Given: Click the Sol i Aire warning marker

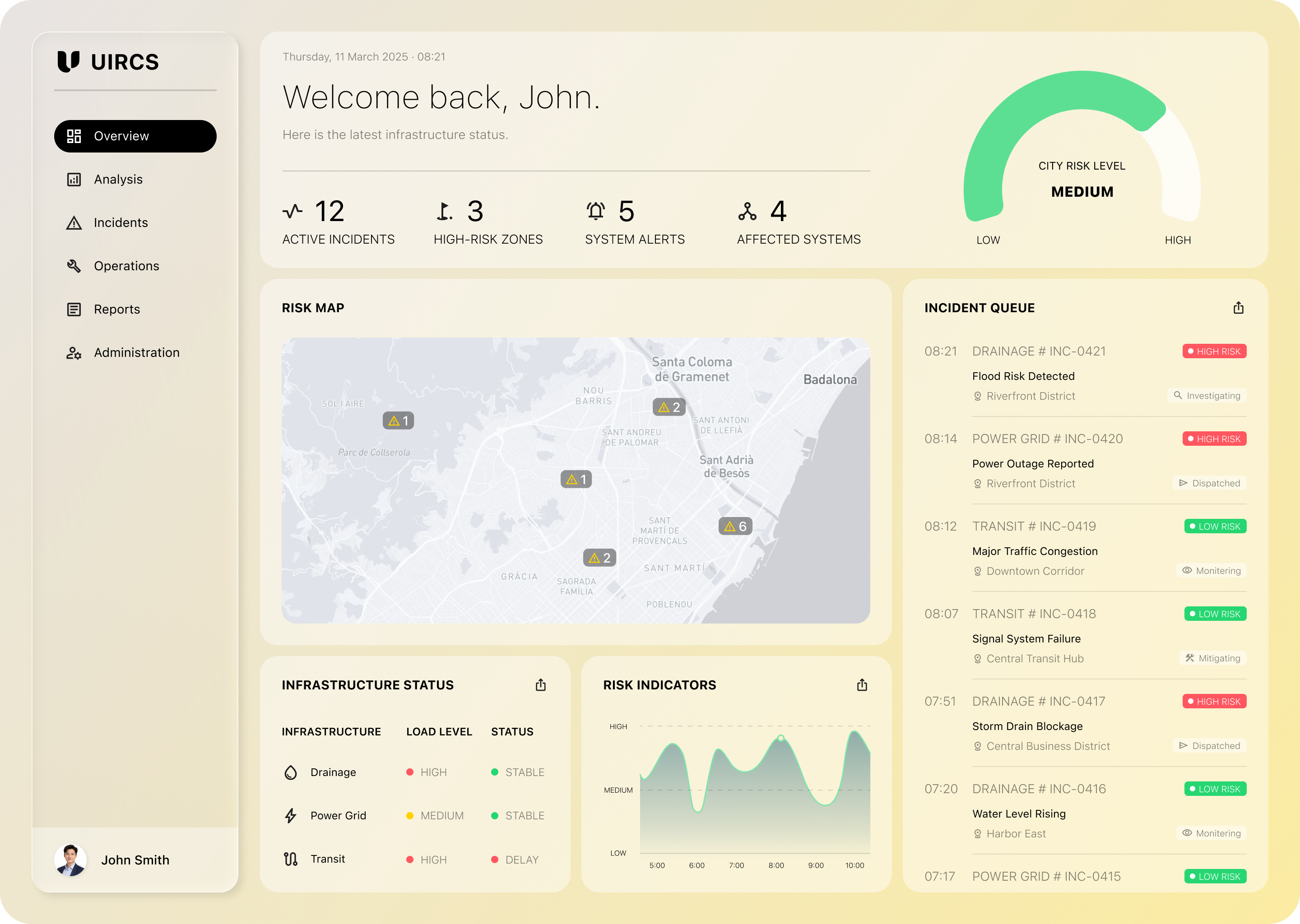Looking at the screenshot, I should (x=398, y=420).
